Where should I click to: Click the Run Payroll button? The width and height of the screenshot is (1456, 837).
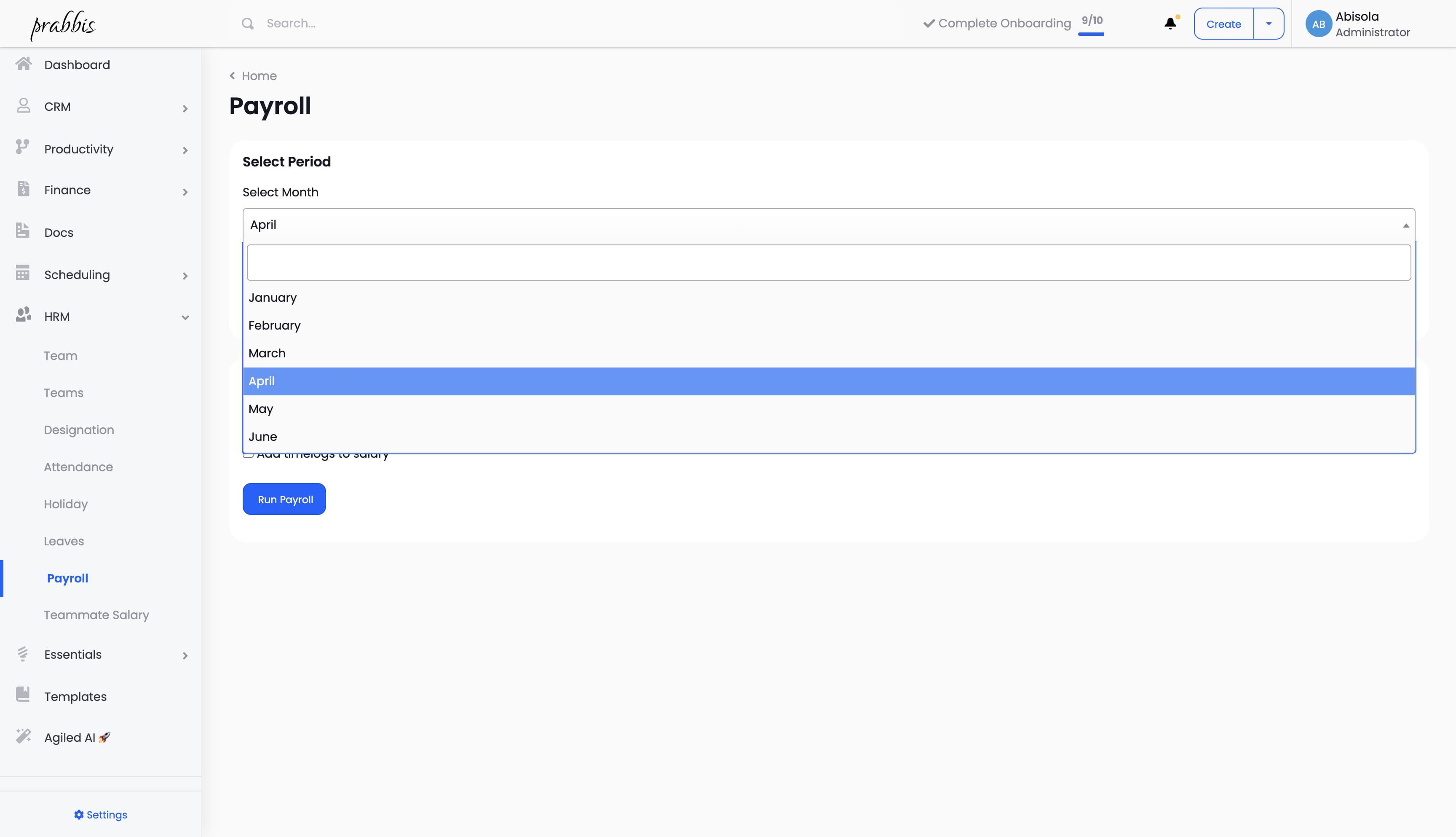tap(284, 499)
